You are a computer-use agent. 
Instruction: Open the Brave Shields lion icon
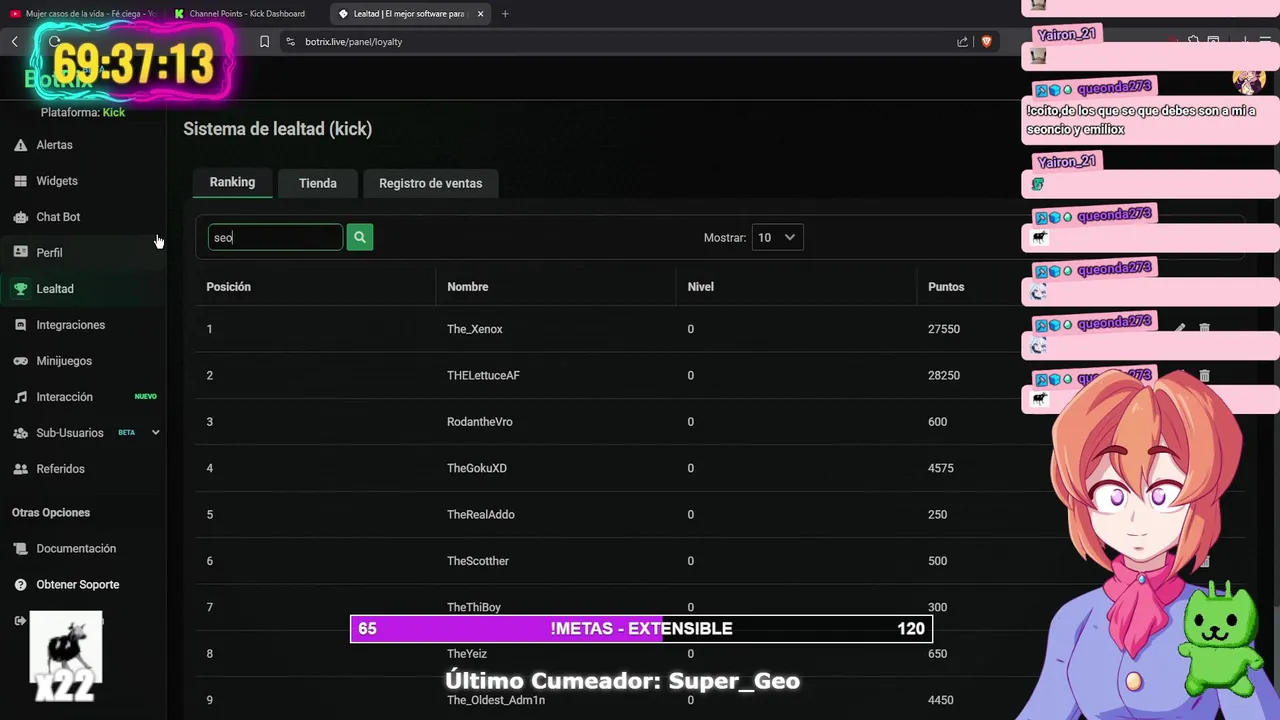coord(986,42)
